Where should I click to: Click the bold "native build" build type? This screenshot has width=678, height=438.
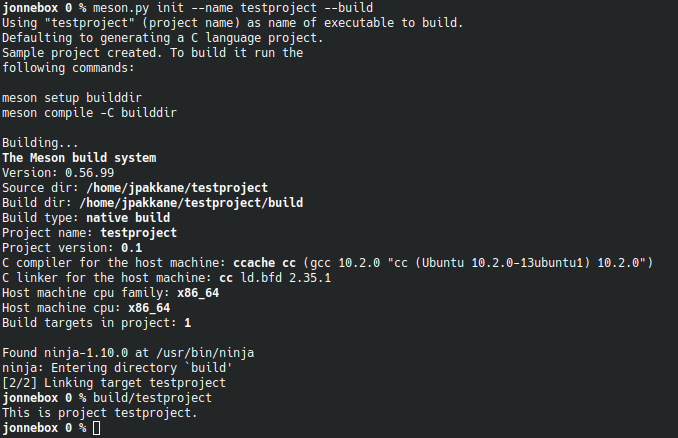point(128,218)
